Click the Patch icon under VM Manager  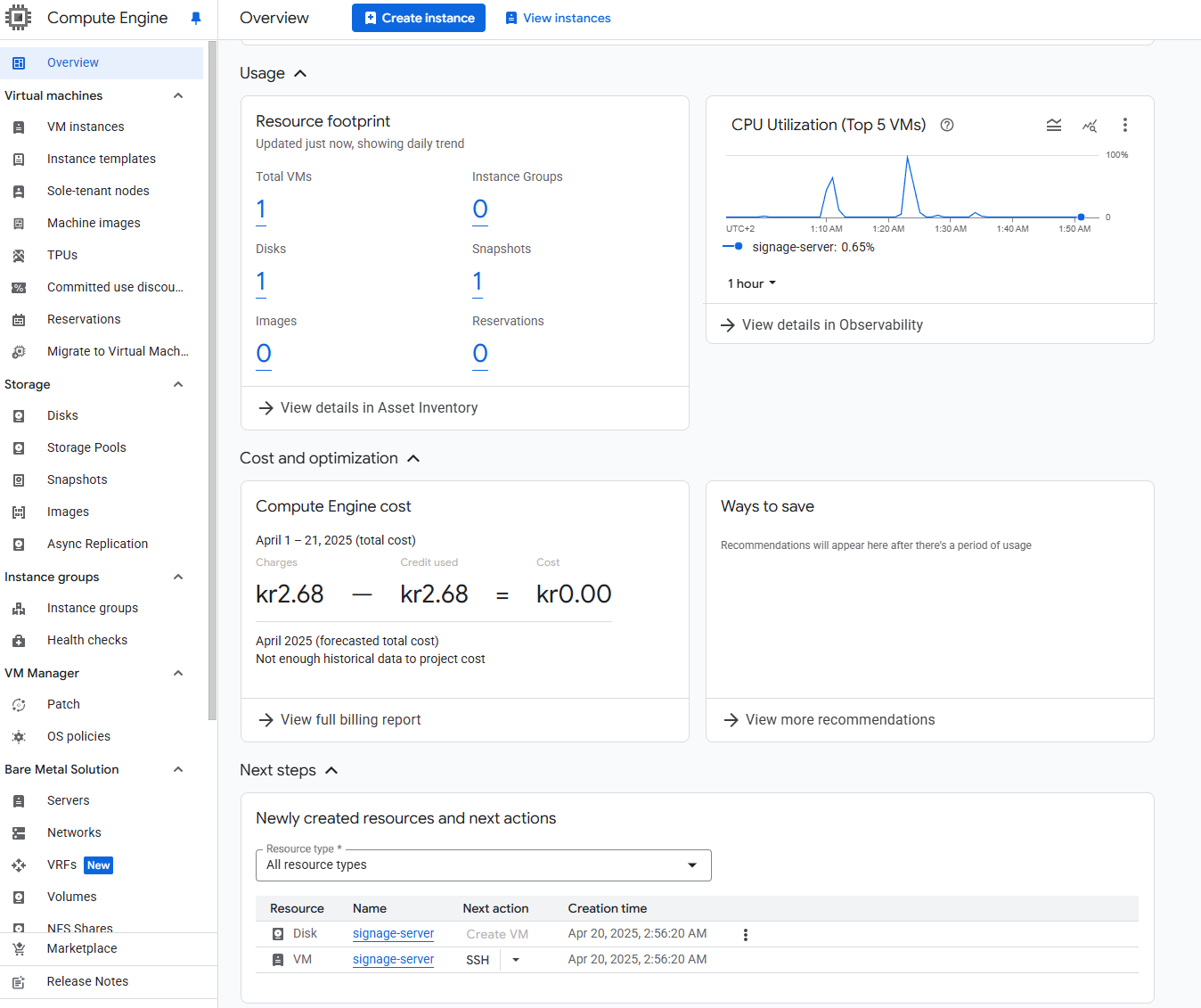coord(19,705)
